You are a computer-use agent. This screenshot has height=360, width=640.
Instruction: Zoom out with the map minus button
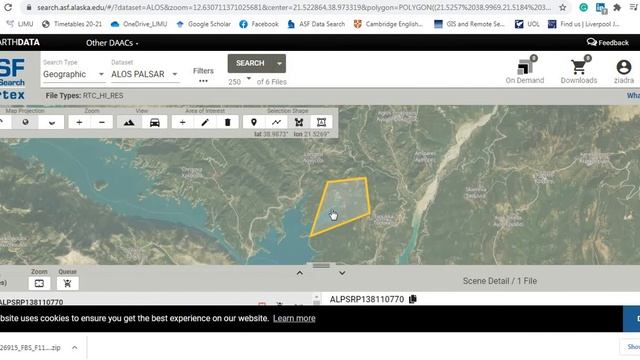tap(102, 122)
